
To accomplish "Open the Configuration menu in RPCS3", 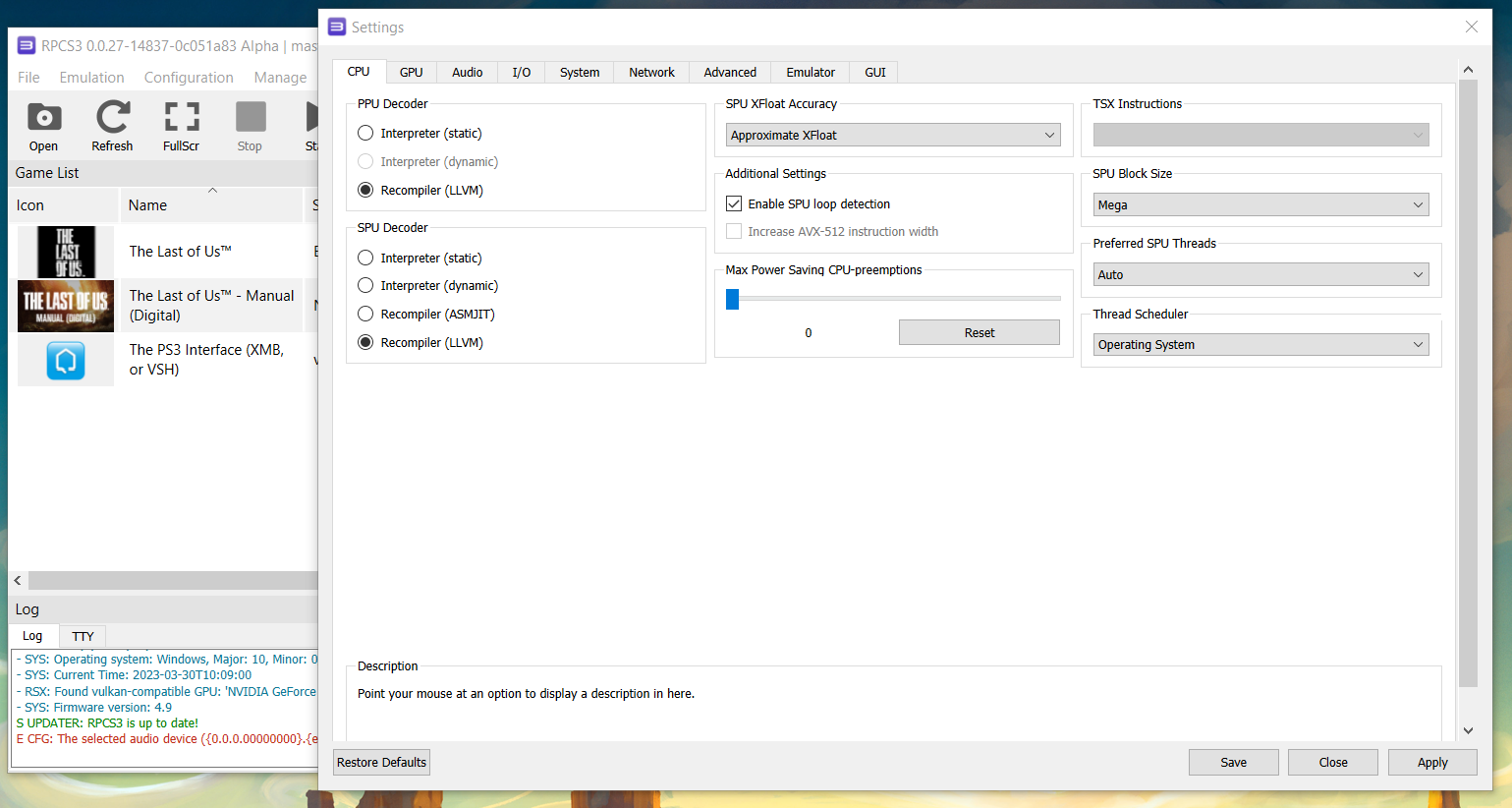I will tap(189, 78).
